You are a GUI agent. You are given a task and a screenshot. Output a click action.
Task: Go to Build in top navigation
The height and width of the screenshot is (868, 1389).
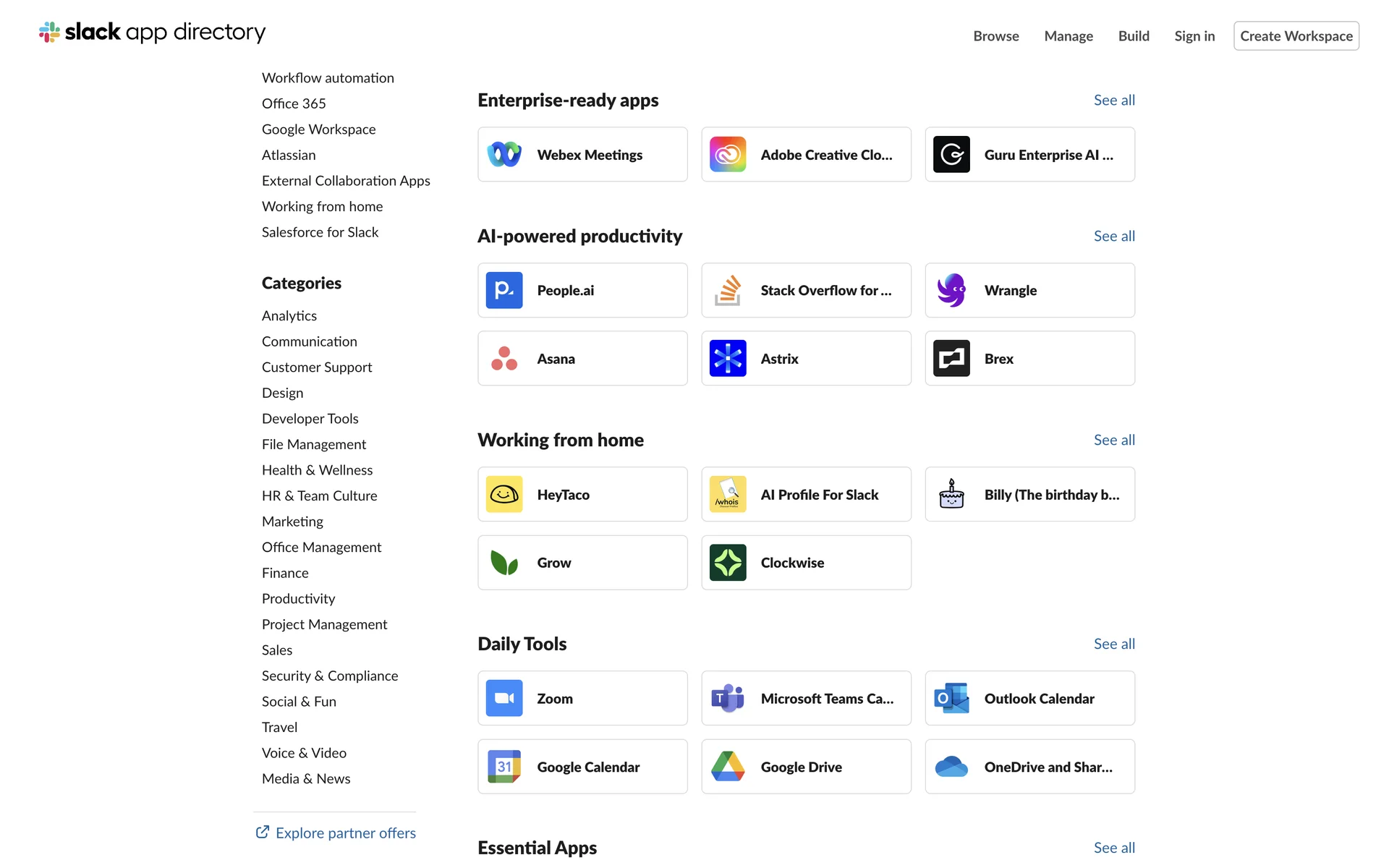coord(1133,36)
